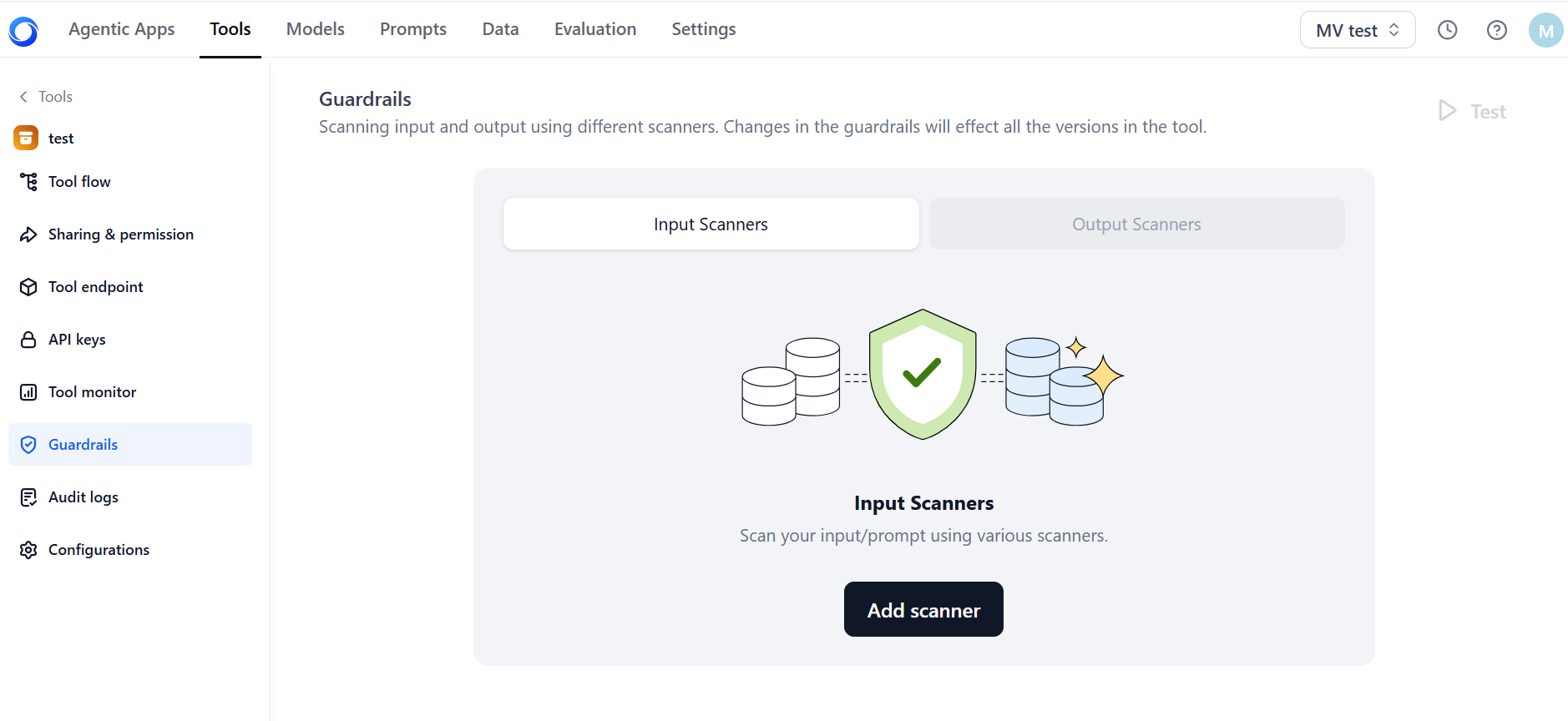The image size is (1568, 721).
Task: Click the orange test tool icon
Action: point(26,138)
